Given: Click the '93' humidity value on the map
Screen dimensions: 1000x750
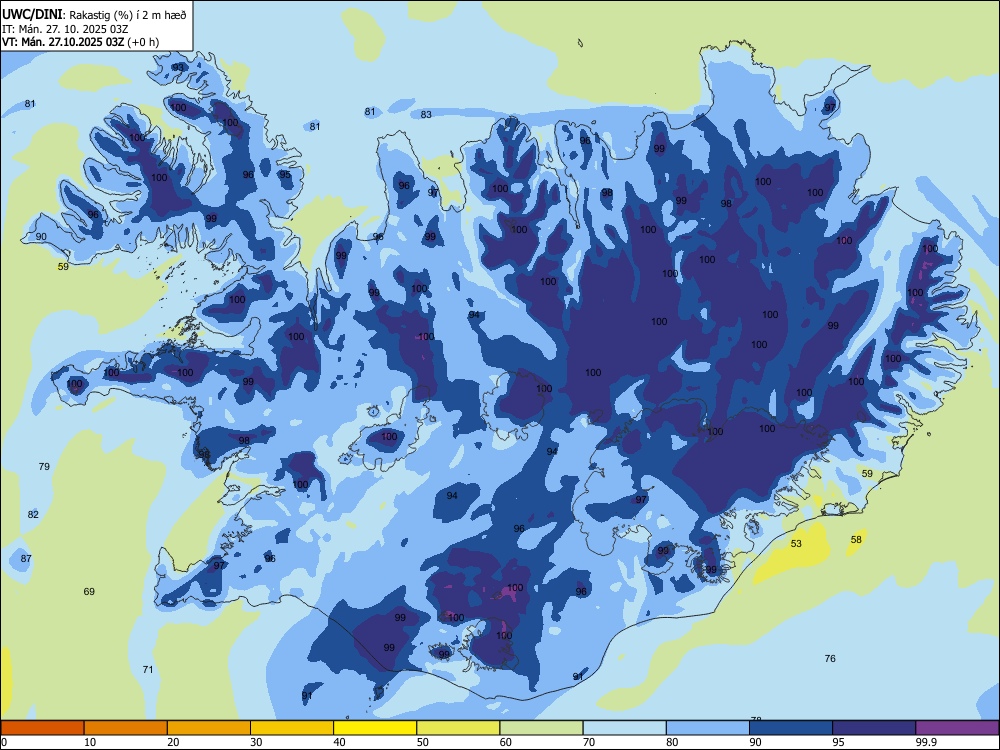Looking at the screenshot, I should pyautogui.click(x=179, y=67).
